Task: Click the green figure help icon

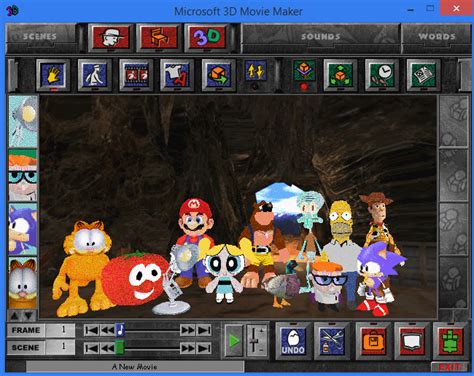Action: pyautogui.click(x=450, y=341)
